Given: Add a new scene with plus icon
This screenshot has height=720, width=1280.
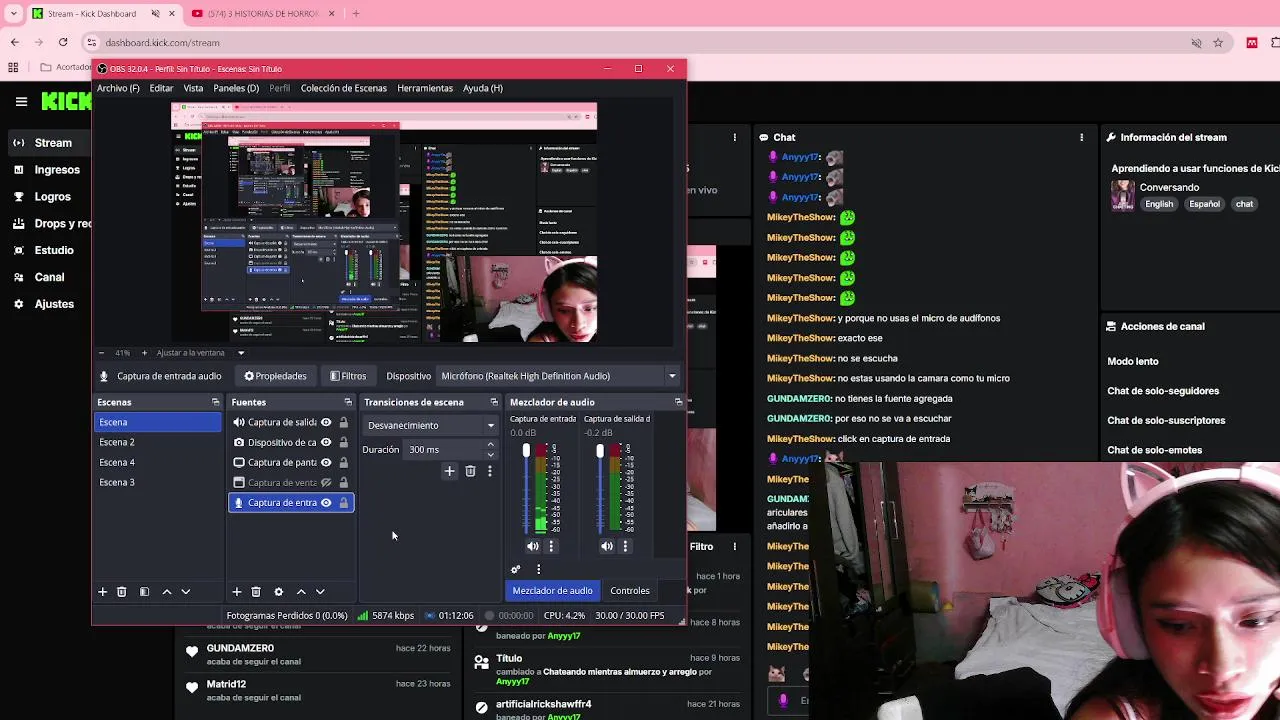Looking at the screenshot, I should tap(102, 592).
